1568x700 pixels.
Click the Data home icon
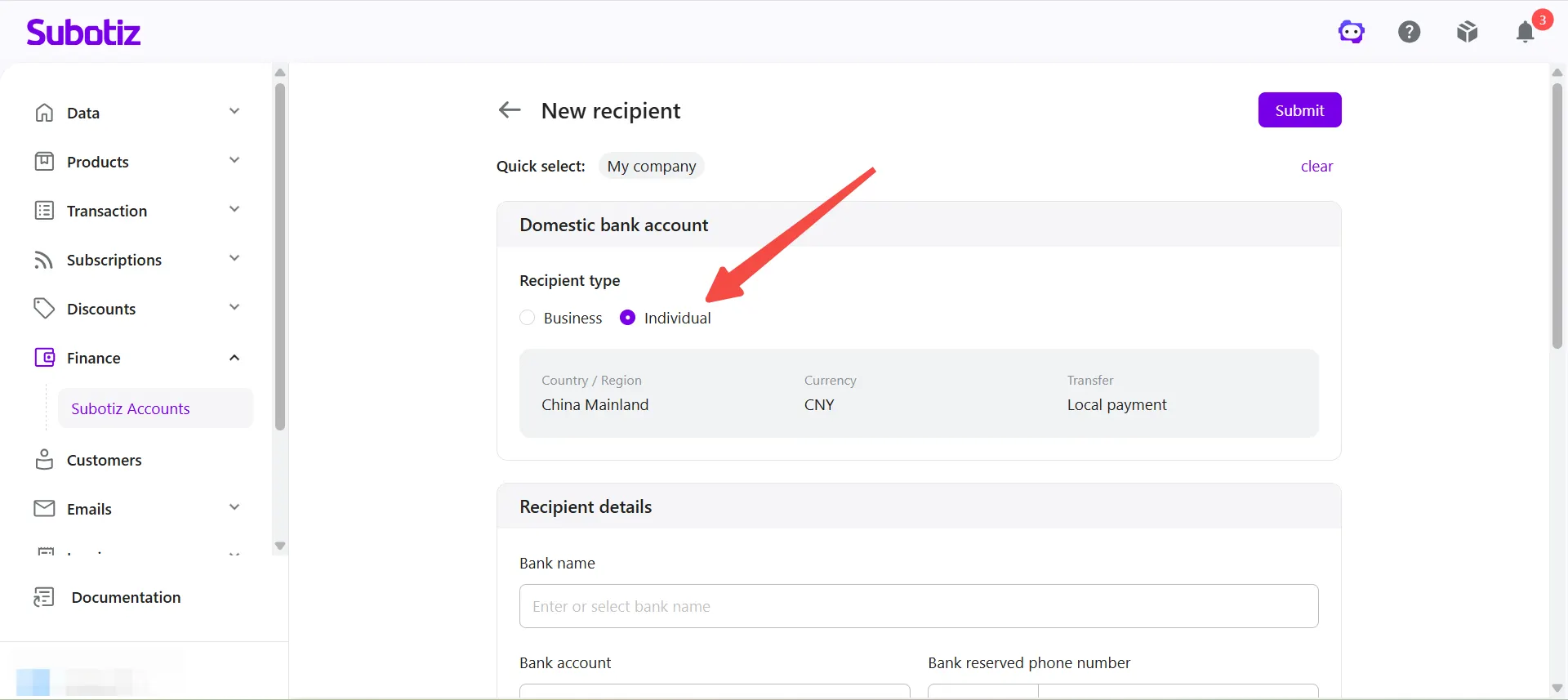click(x=44, y=112)
